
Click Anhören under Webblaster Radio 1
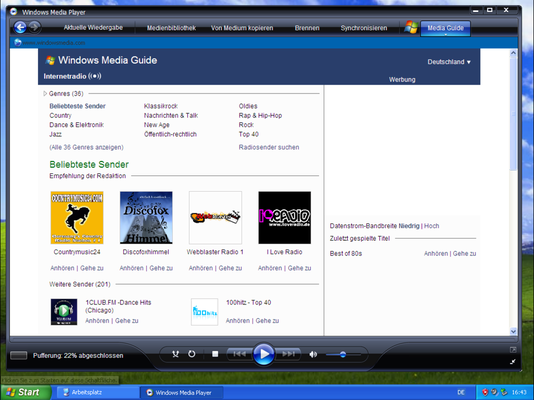(x=201, y=268)
